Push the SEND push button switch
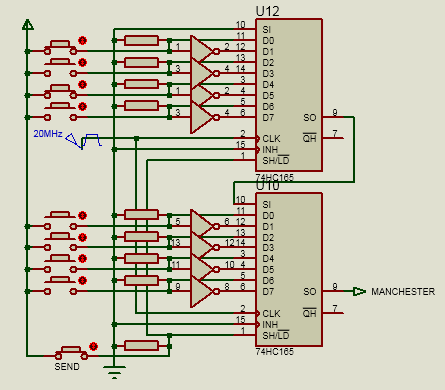This screenshot has height=390, width=445. point(71,353)
